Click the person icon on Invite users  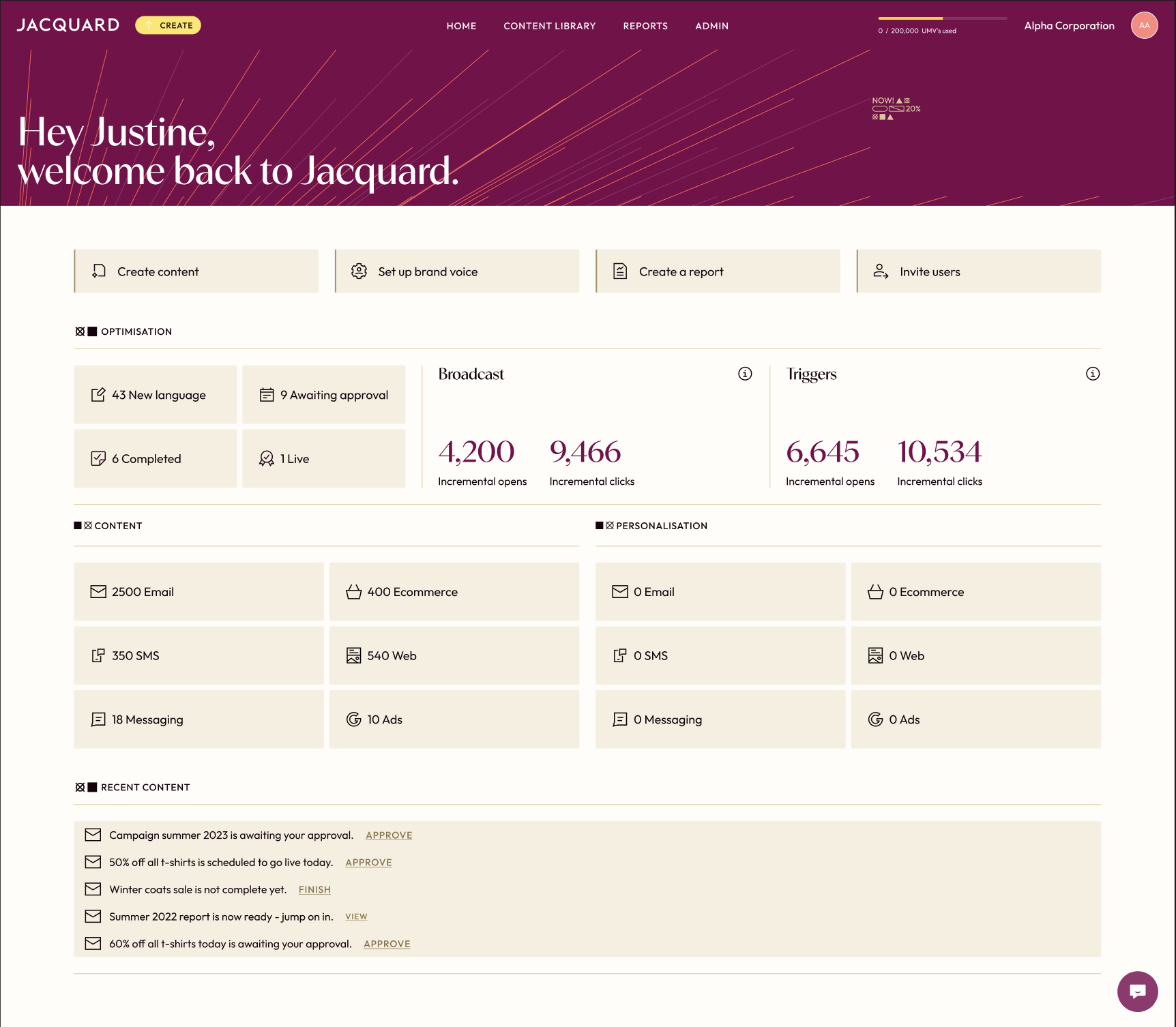point(881,271)
